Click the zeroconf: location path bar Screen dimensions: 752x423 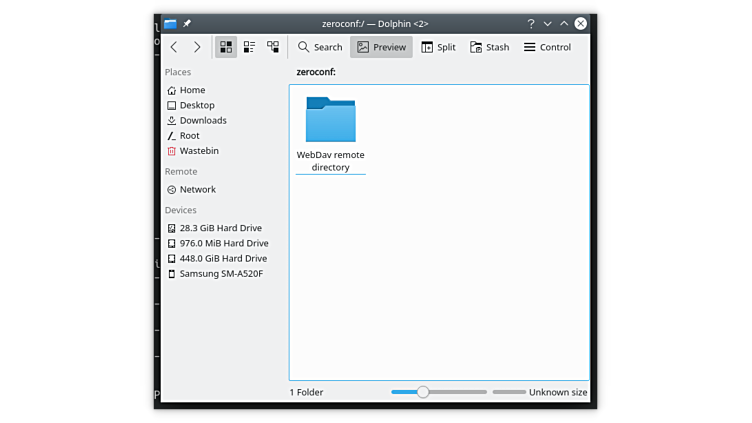tap(440, 72)
